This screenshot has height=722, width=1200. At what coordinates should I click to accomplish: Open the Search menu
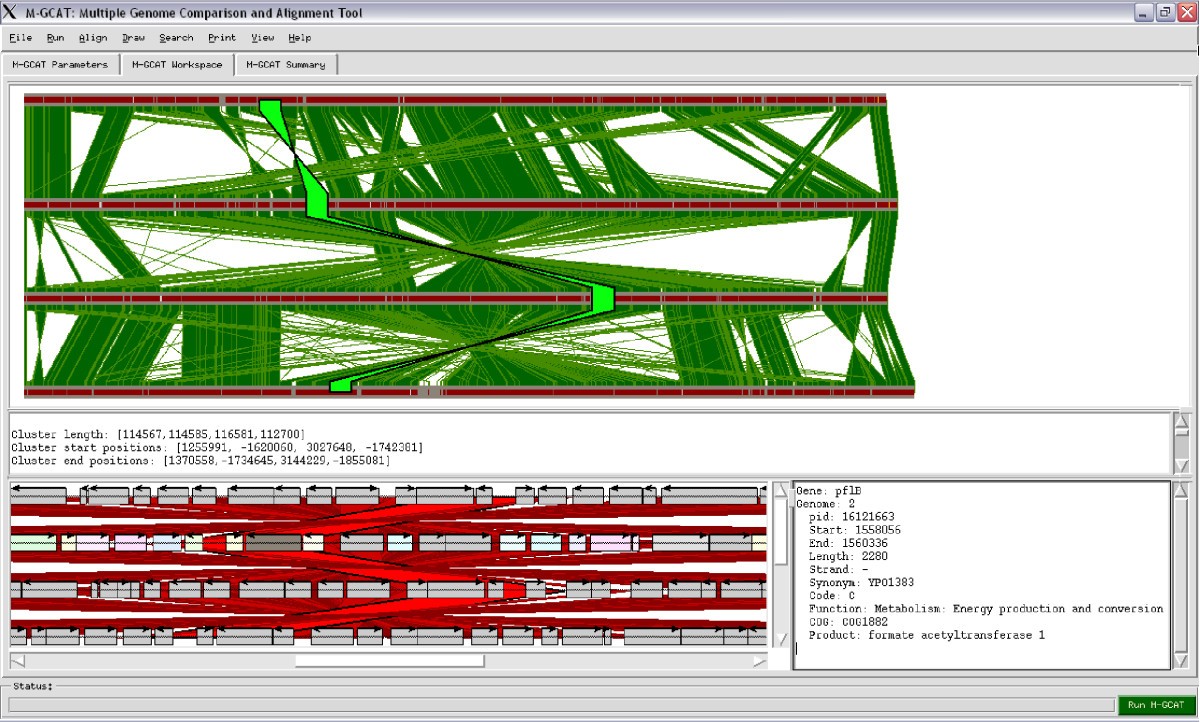click(x=176, y=38)
